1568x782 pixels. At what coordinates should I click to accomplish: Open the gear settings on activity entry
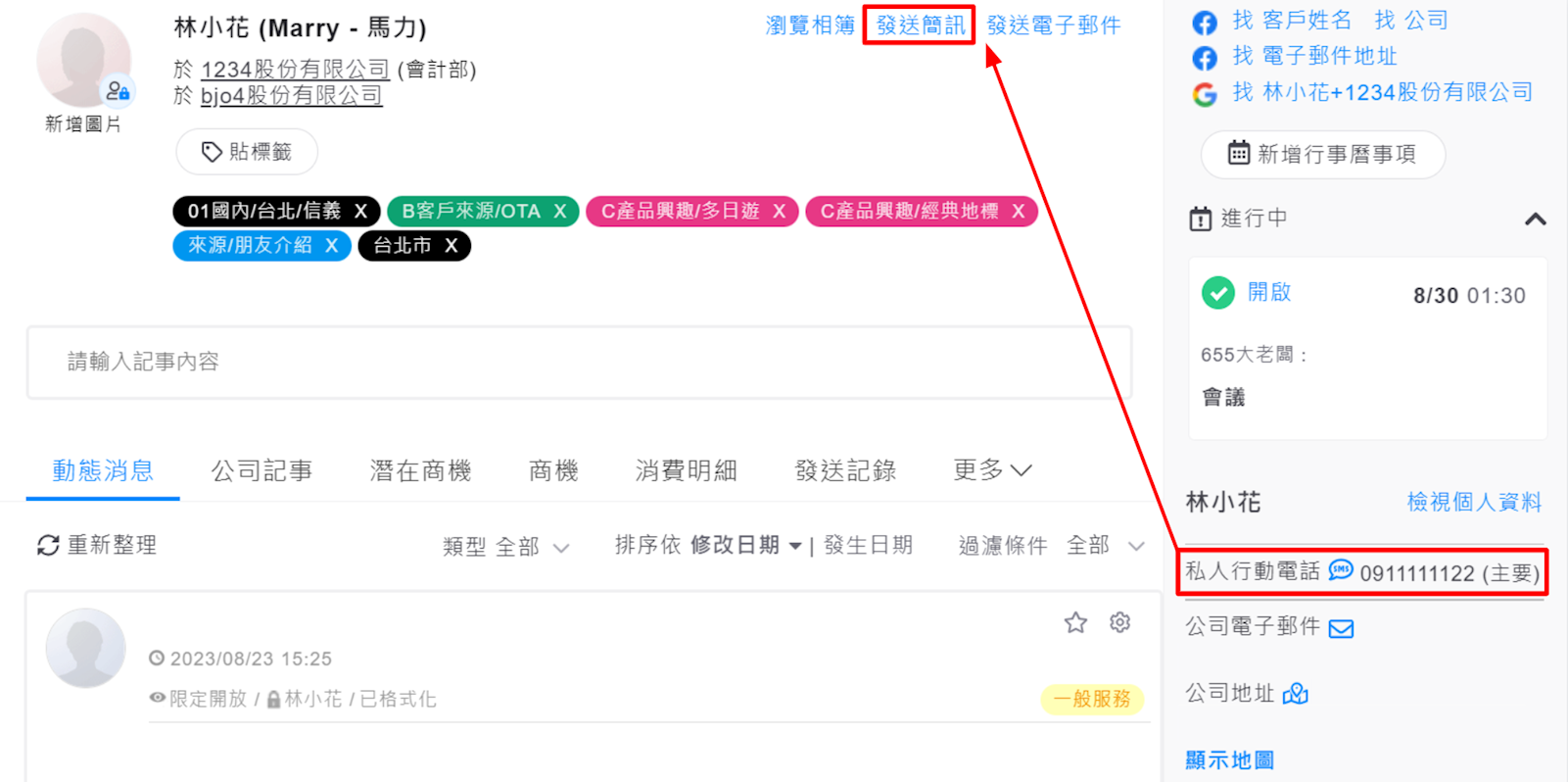point(1119,623)
